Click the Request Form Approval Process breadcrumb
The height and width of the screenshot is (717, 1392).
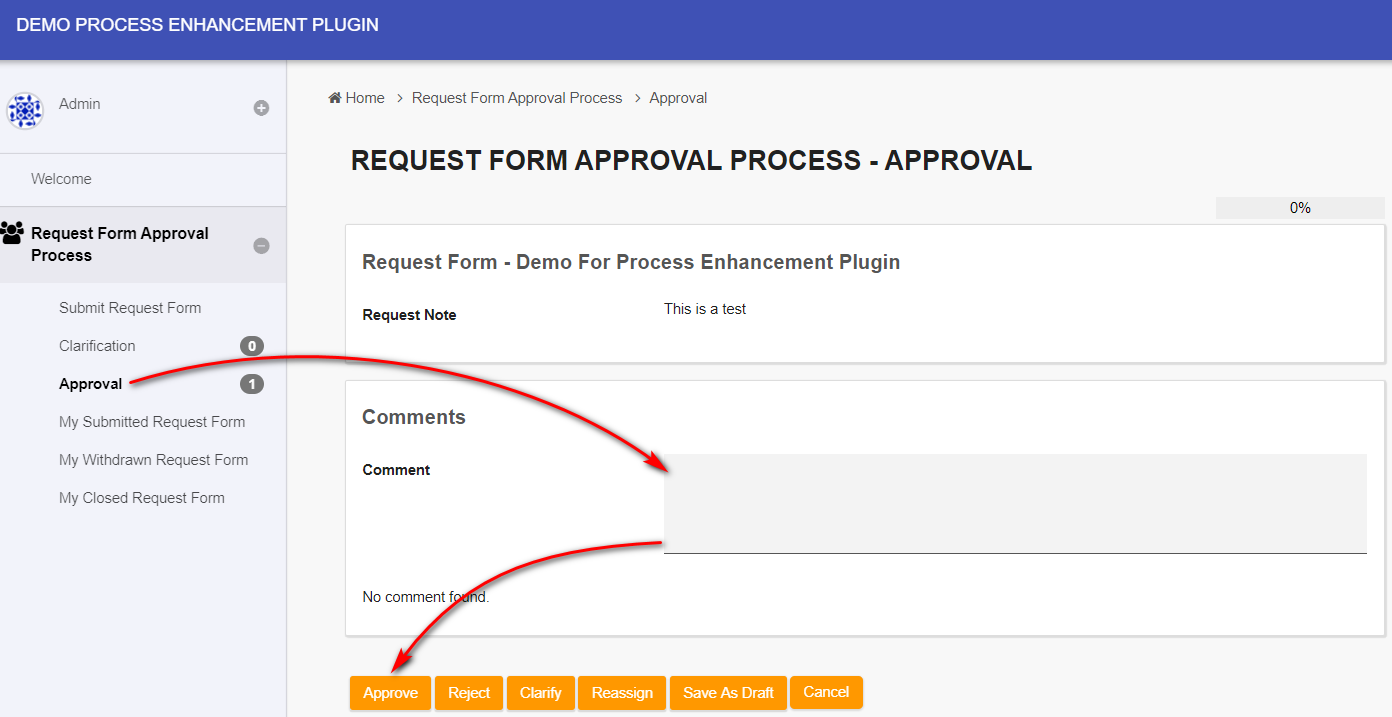click(517, 98)
